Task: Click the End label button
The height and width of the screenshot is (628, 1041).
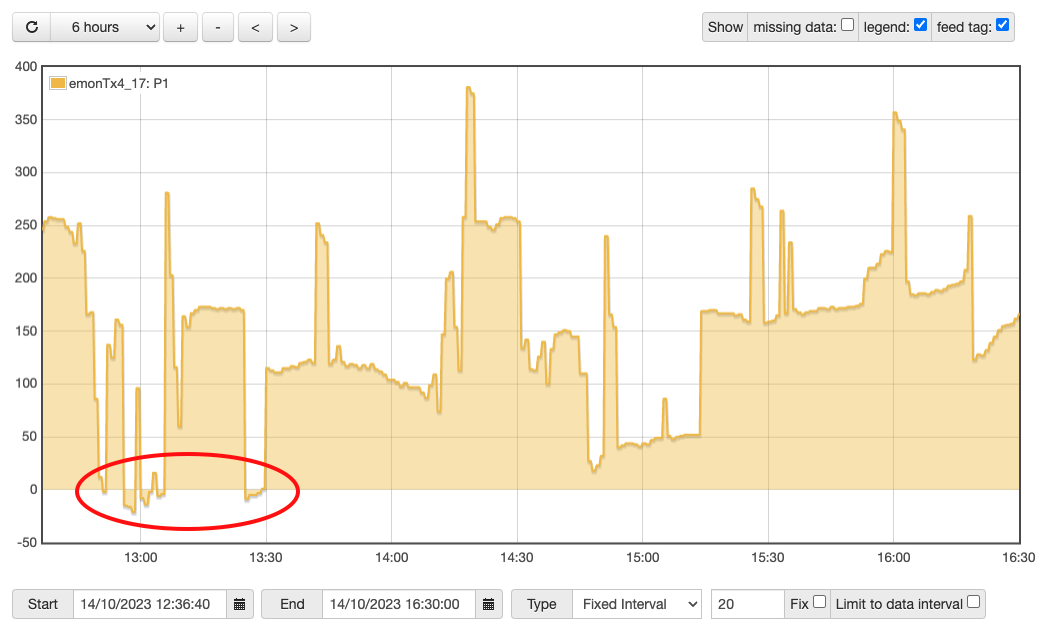Action: click(x=292, y=604)
